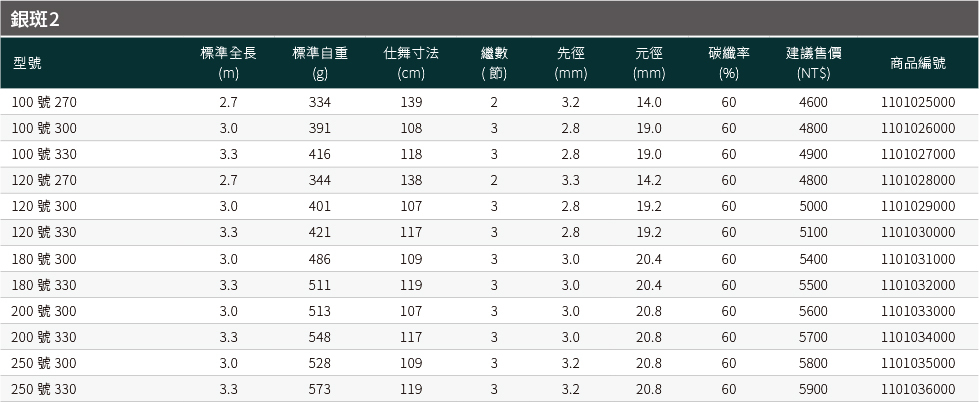Click the 200 號 330 model name
The image size is (979, 402).
(x=44, y=337)
